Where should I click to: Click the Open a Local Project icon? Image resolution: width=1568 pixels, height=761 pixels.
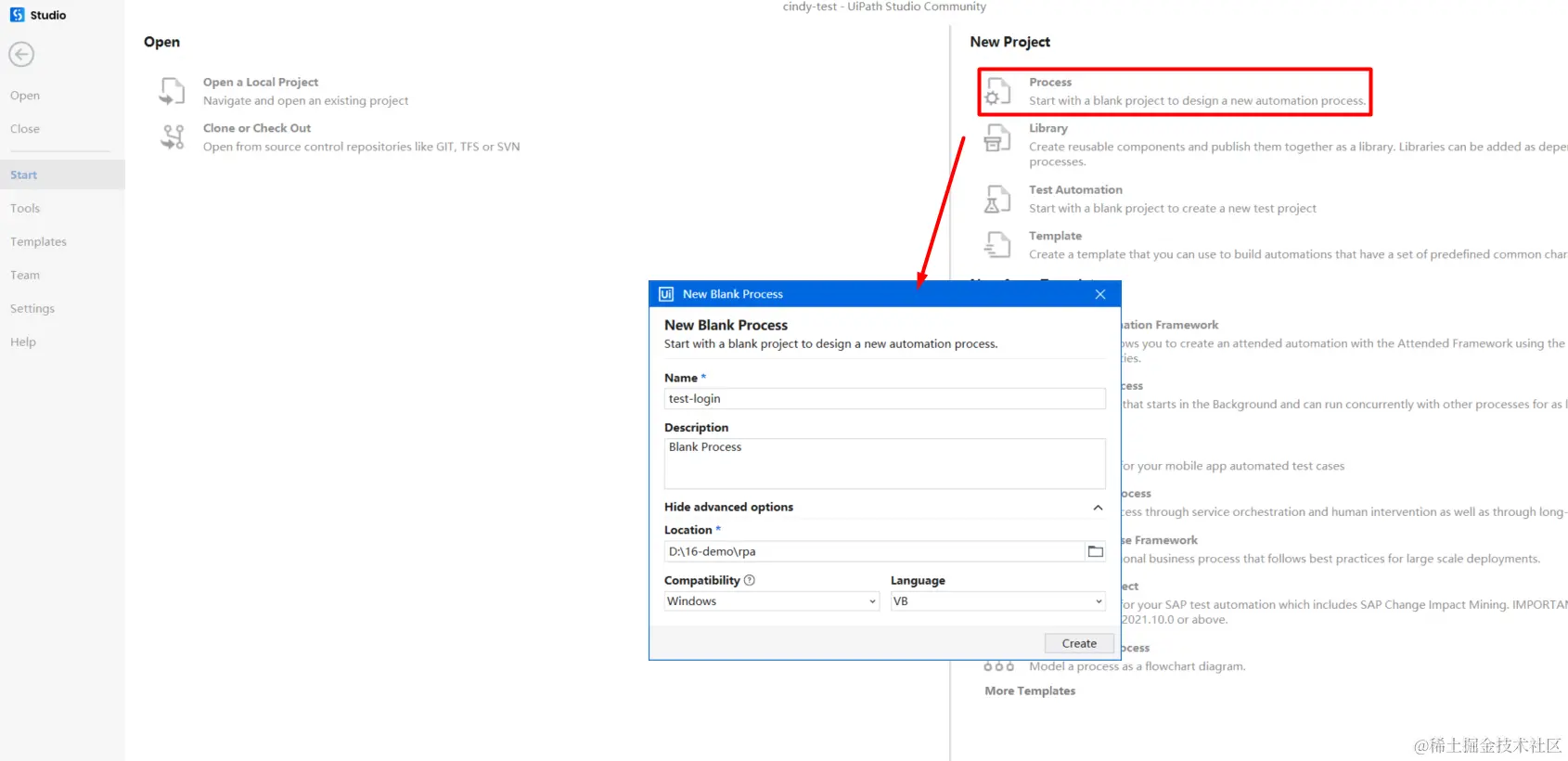[173, 91]
